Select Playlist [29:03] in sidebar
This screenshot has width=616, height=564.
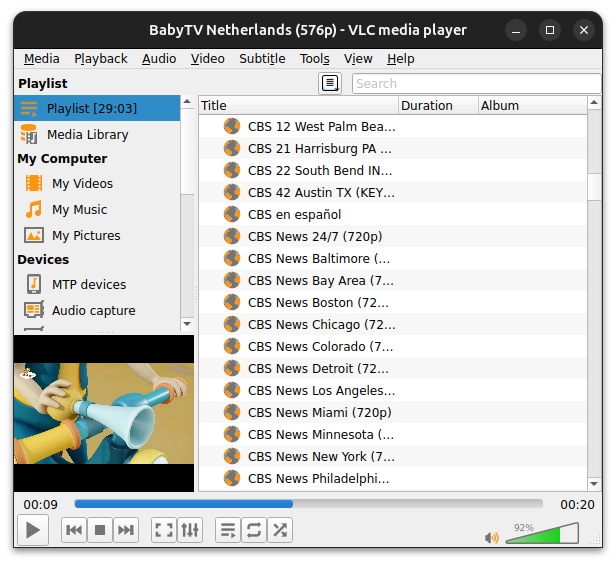(97, 108)
